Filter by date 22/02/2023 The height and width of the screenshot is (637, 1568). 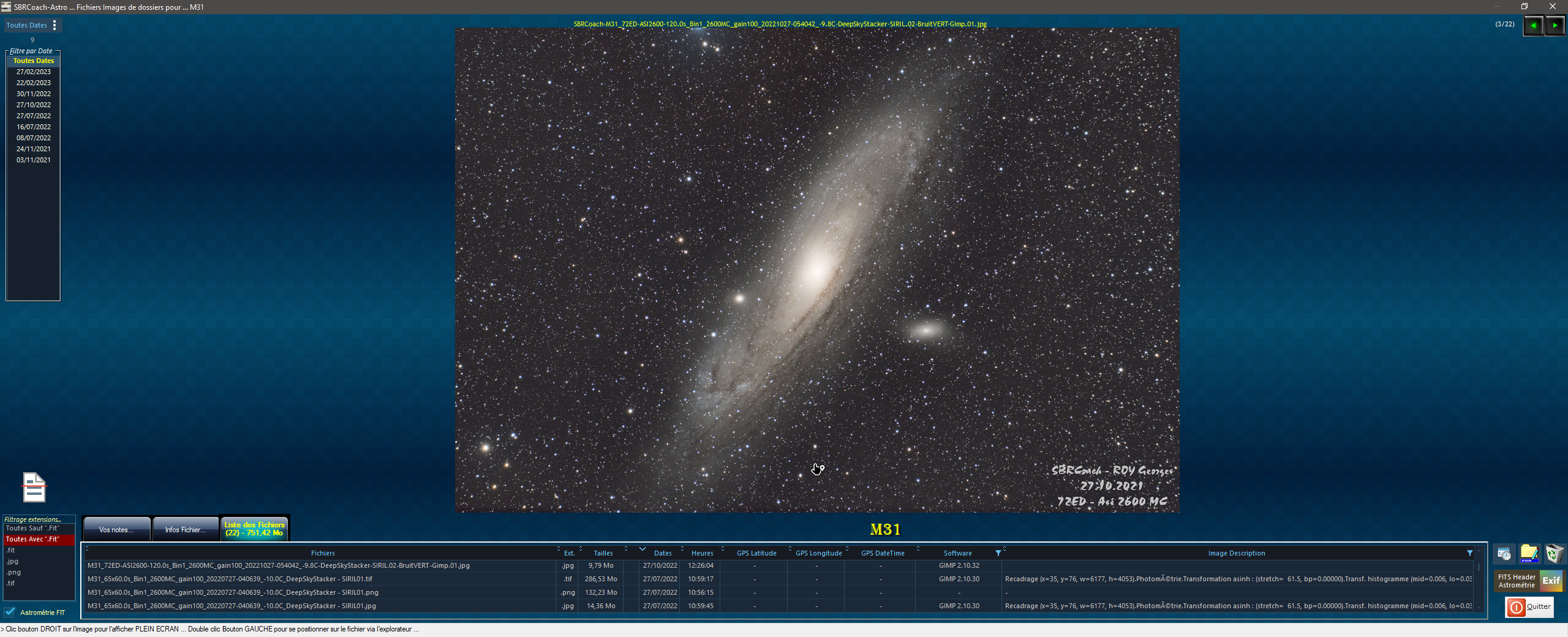[x=34, y=83]
